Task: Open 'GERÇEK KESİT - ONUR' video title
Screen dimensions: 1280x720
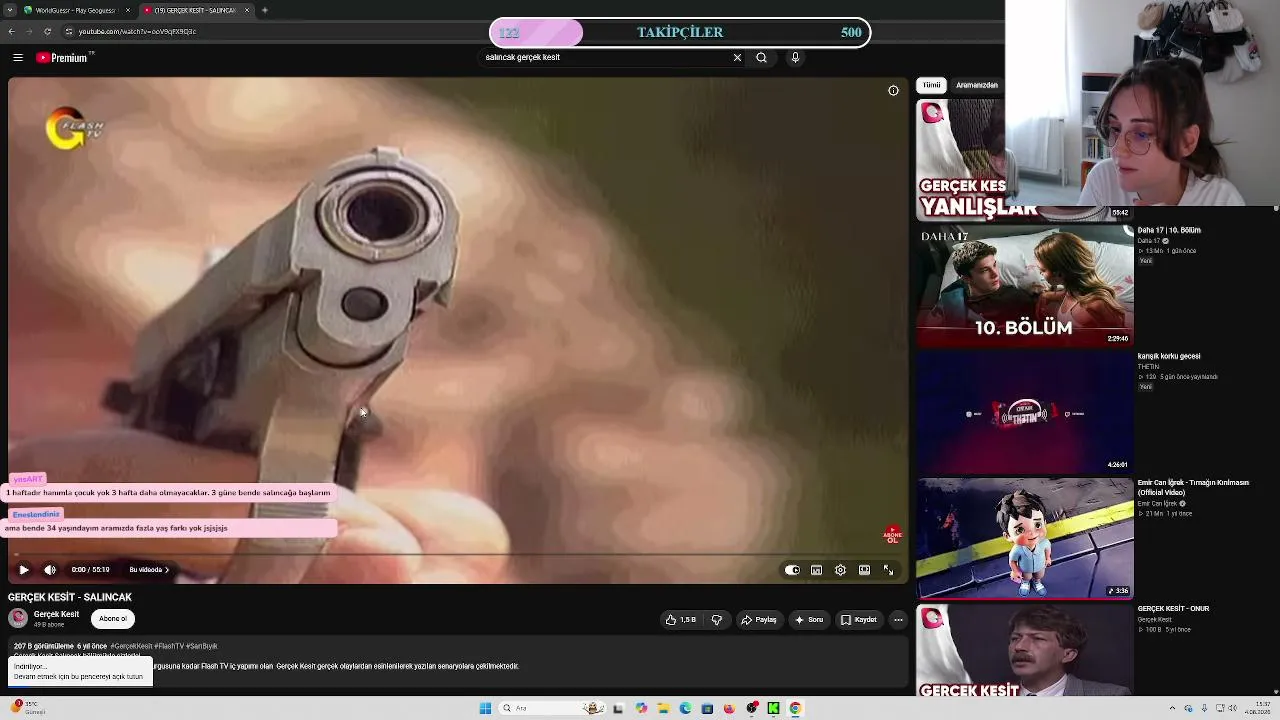Action: click(1174, 608)
